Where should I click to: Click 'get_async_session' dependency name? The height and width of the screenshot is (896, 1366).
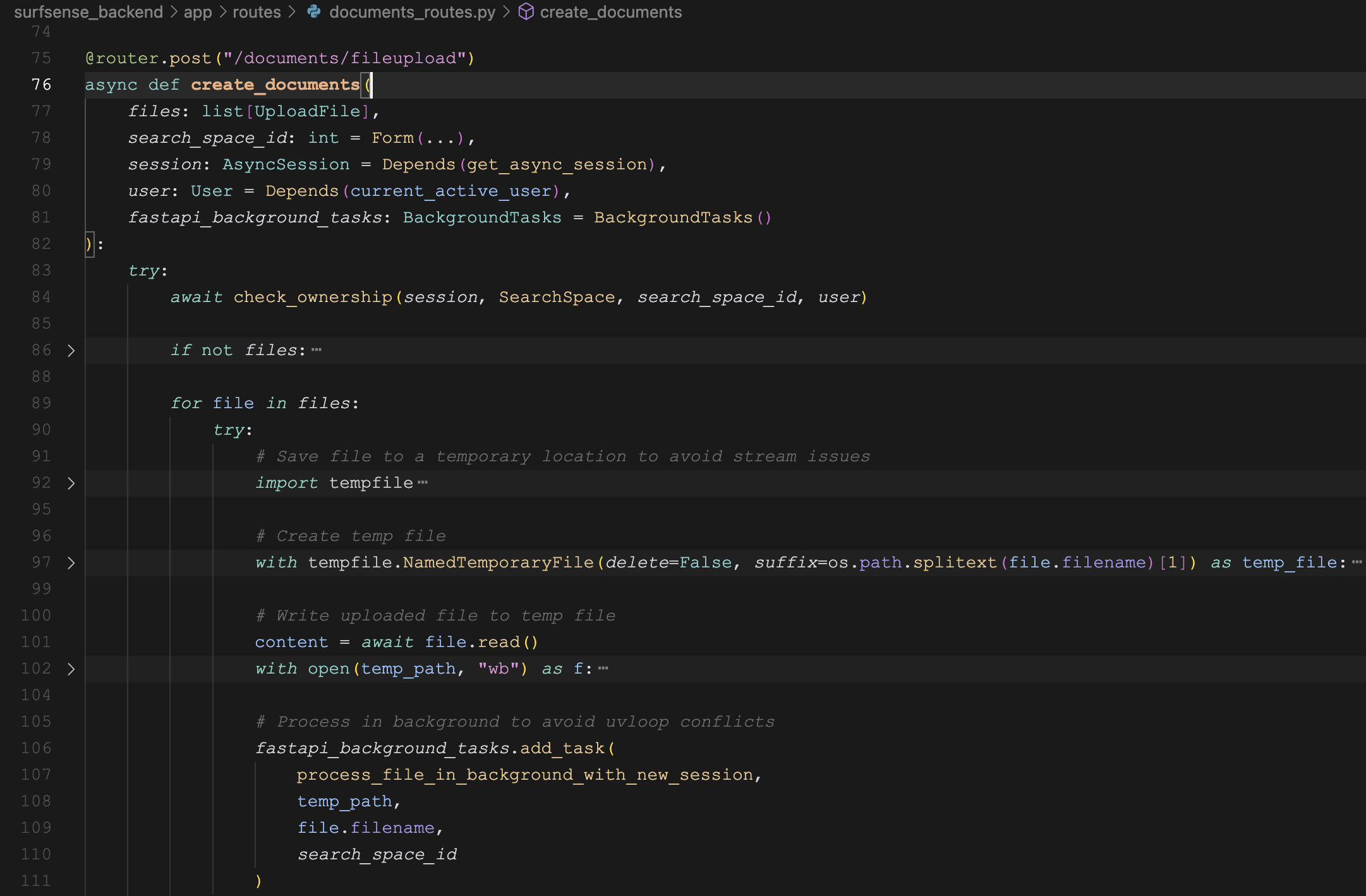coord(557,164)
